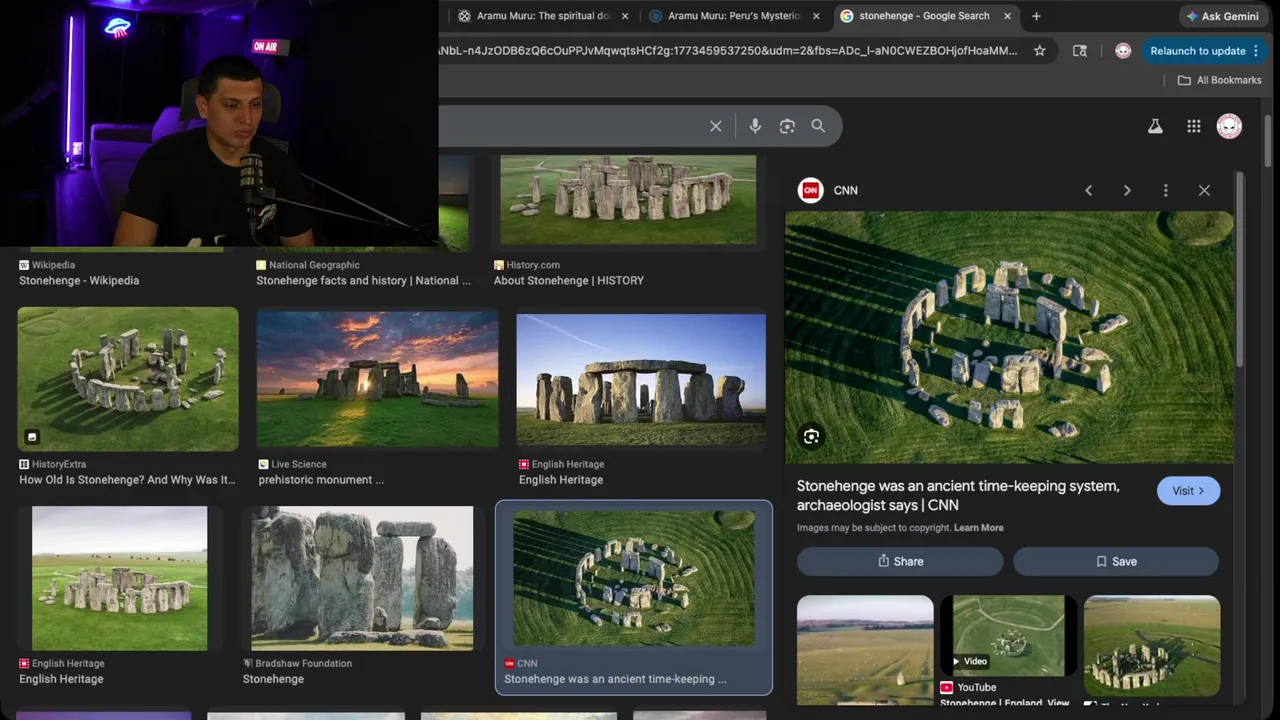Viewport: 1280px width, 720px height.
Task: Open the YouTube video related thumbnail
Action: 1009,636
